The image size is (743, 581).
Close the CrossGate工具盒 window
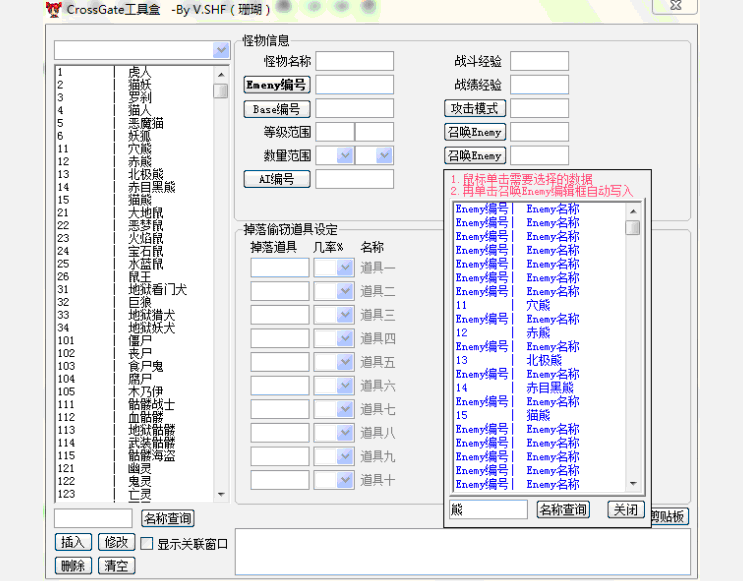coord(675,6)
